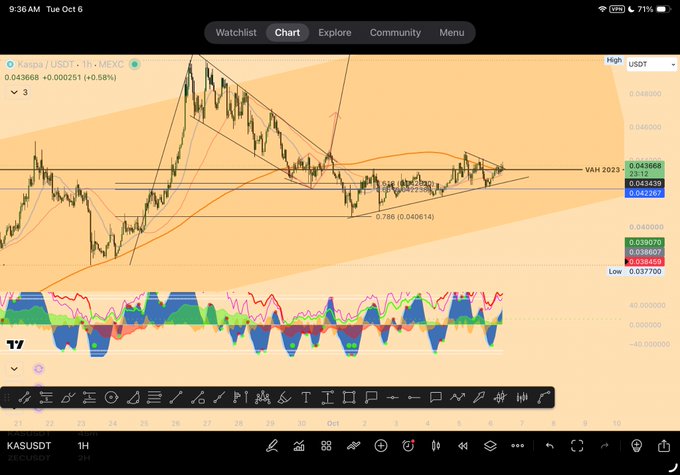Open the alert clock icon
Screen dimensions: 680x475
click(x=408, y=446)
